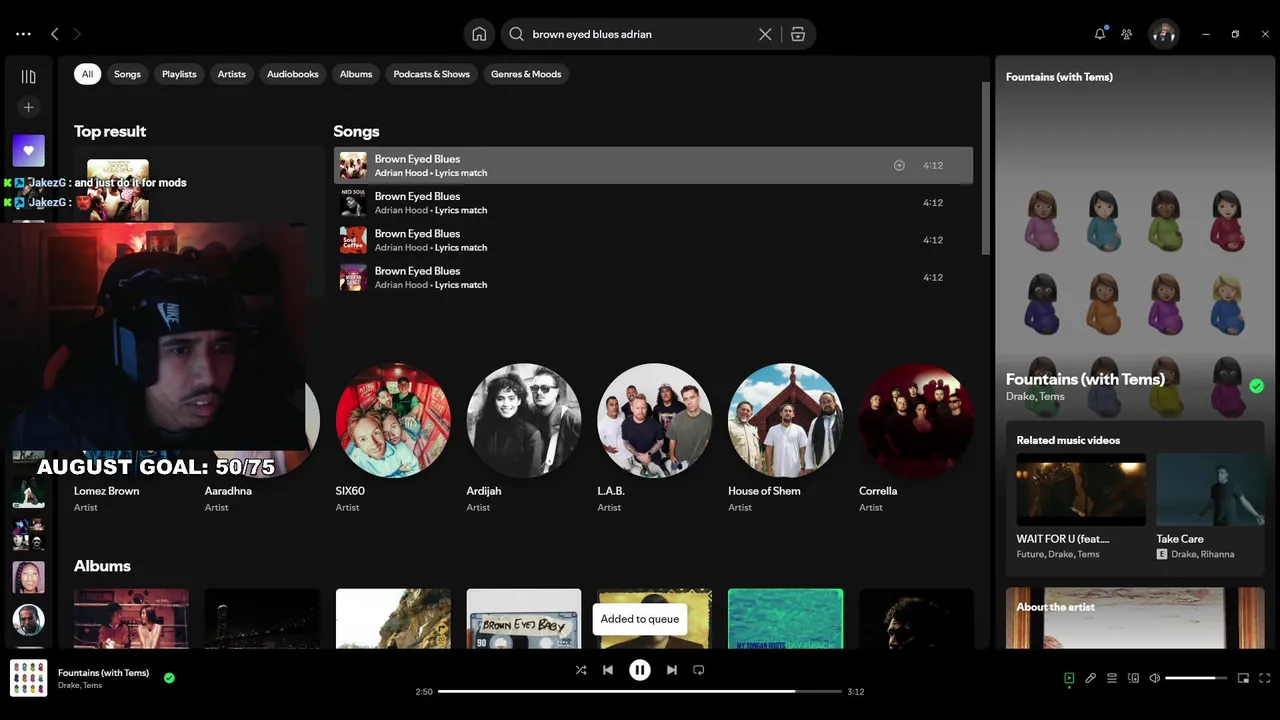Go to Spotify Home

click(479, 34)
